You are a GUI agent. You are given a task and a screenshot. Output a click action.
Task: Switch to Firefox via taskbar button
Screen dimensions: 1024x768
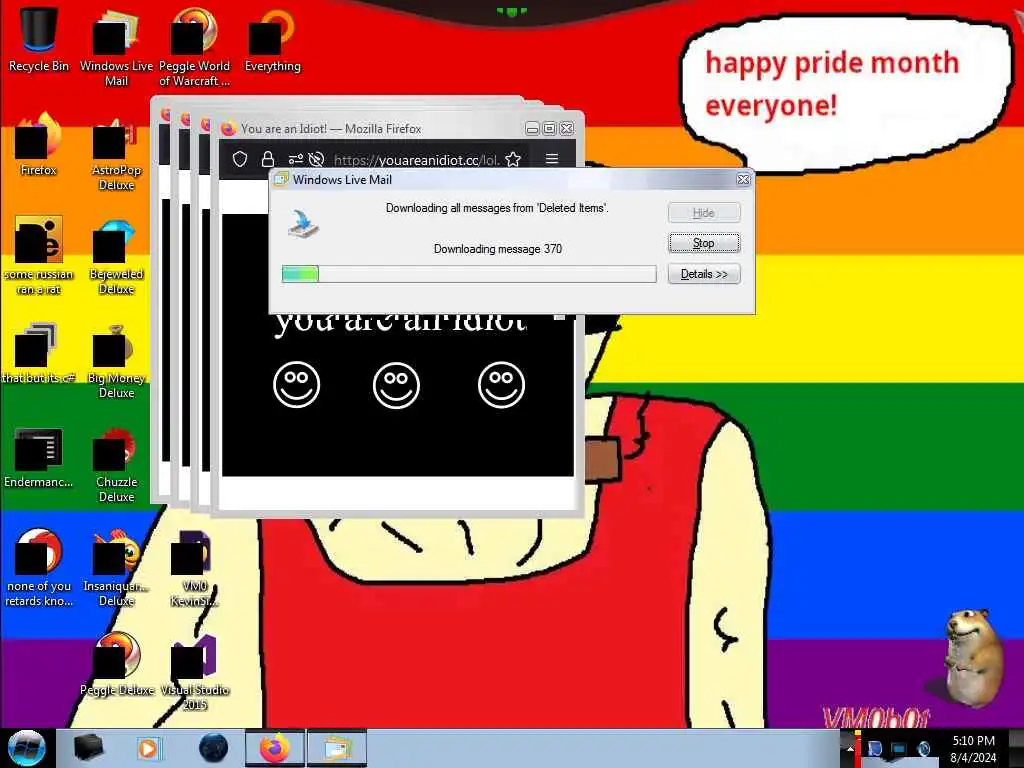[x=275, y=748]
